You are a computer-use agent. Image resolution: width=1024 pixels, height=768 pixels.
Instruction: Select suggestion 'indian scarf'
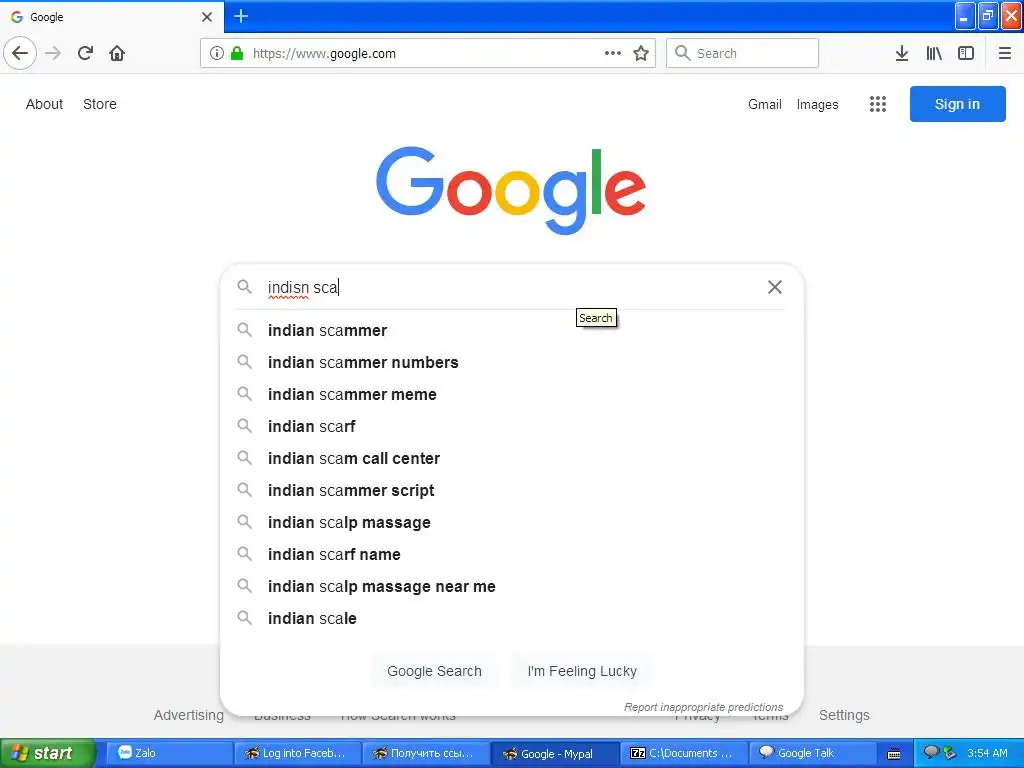pyautogui.click(x=512, y=426)
